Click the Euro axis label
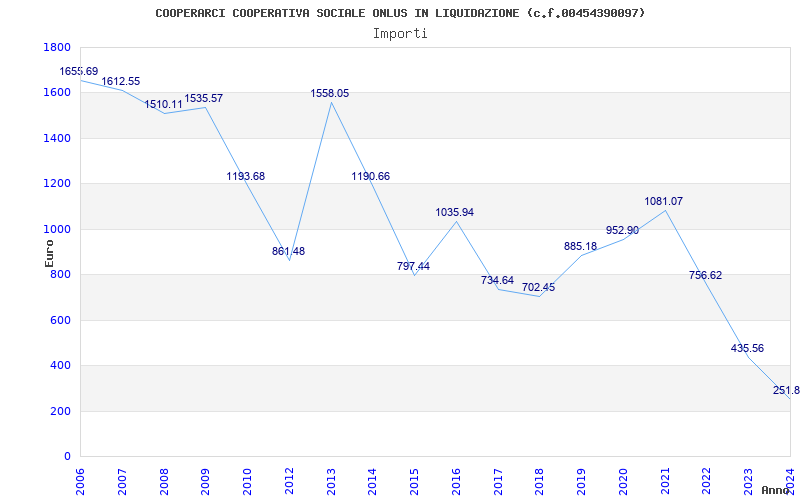Screen dimensions: 800x500 (49, 253)
